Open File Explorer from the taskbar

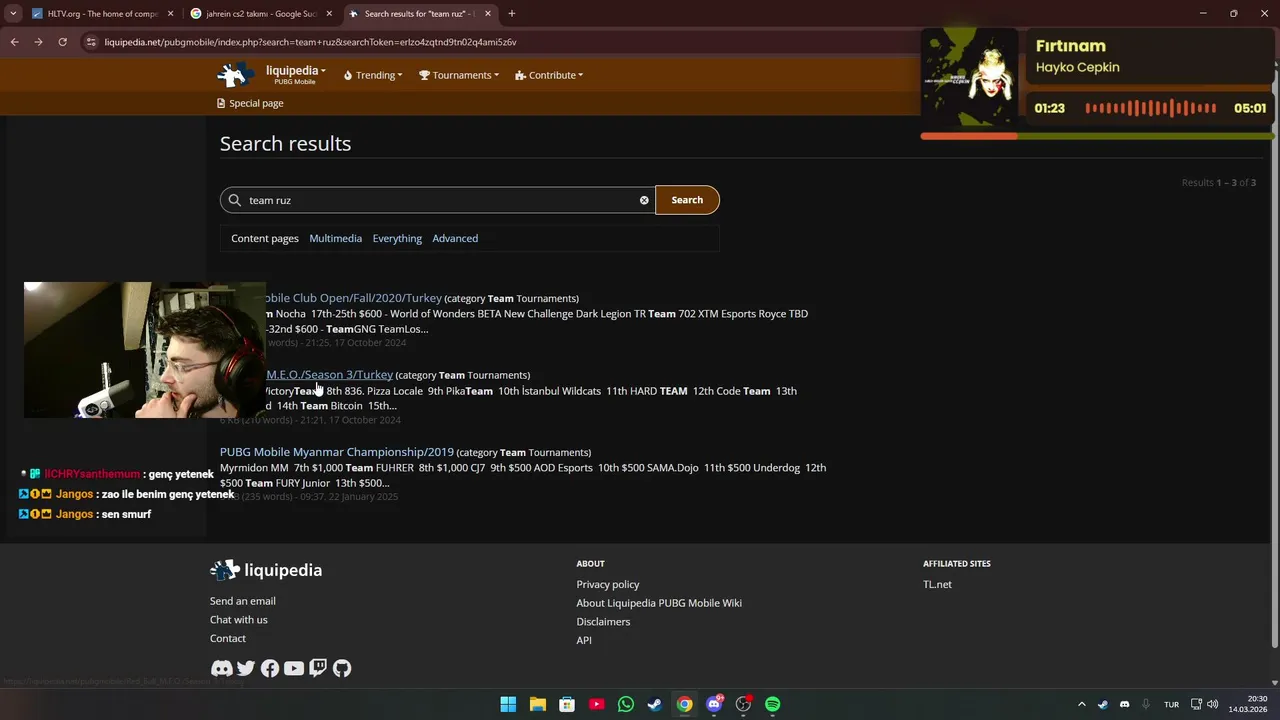coord(537,704)
